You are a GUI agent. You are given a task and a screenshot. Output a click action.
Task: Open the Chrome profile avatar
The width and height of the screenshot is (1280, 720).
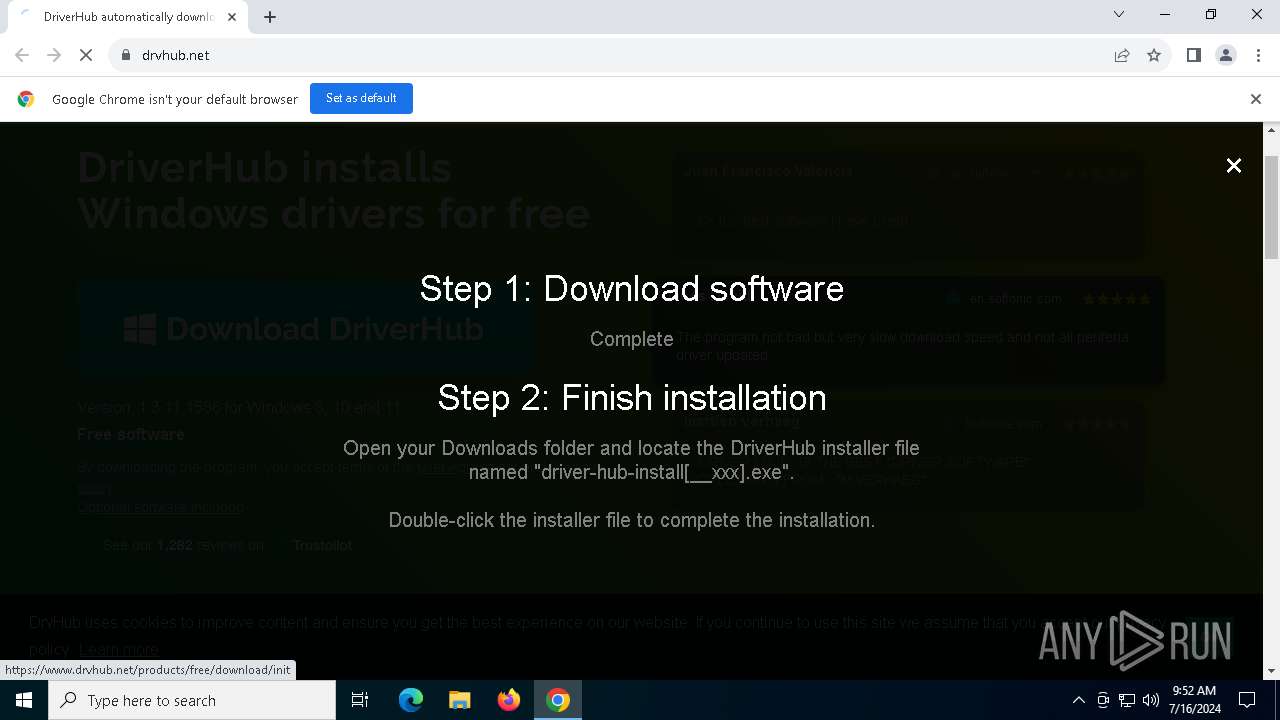[x=1225, y=55]
